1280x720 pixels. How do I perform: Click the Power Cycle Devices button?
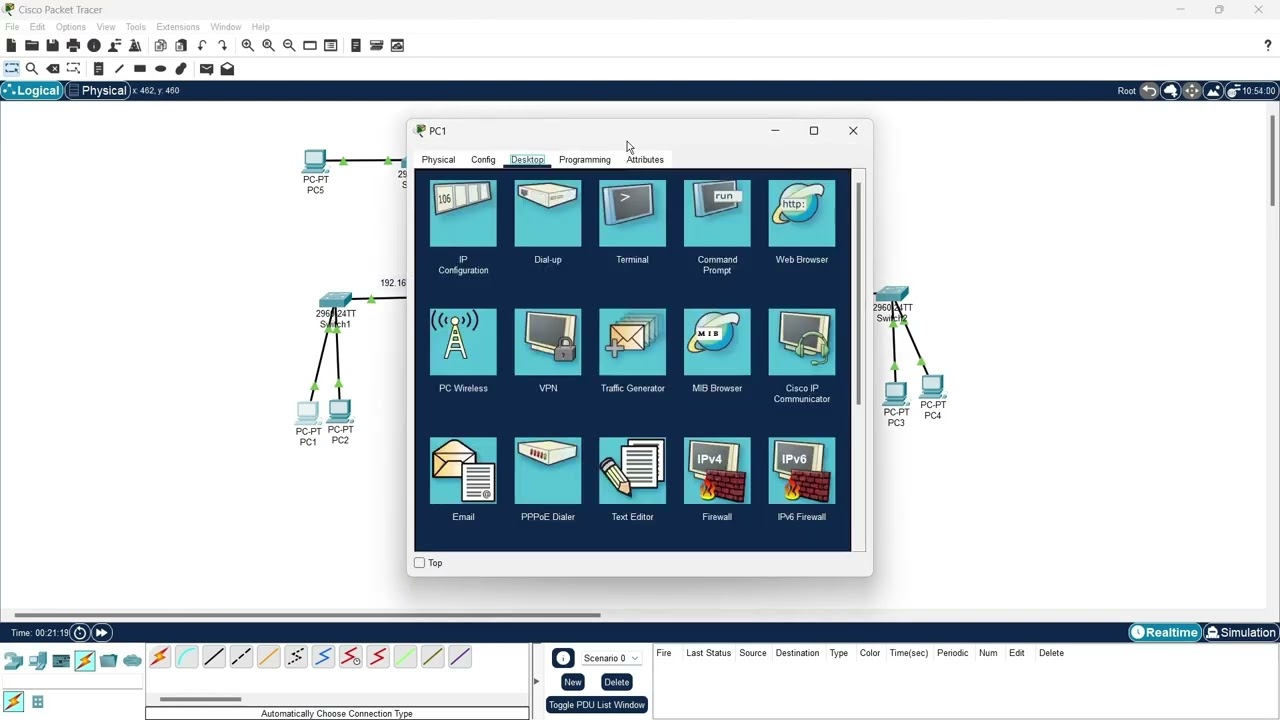click(80, 632)
